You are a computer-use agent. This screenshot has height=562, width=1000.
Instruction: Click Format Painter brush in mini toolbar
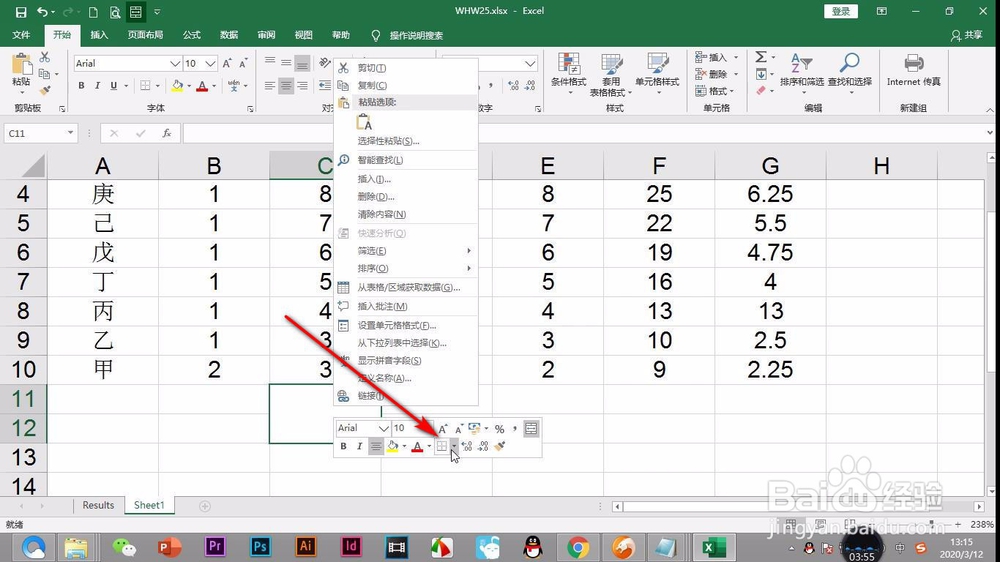point(500,447)
